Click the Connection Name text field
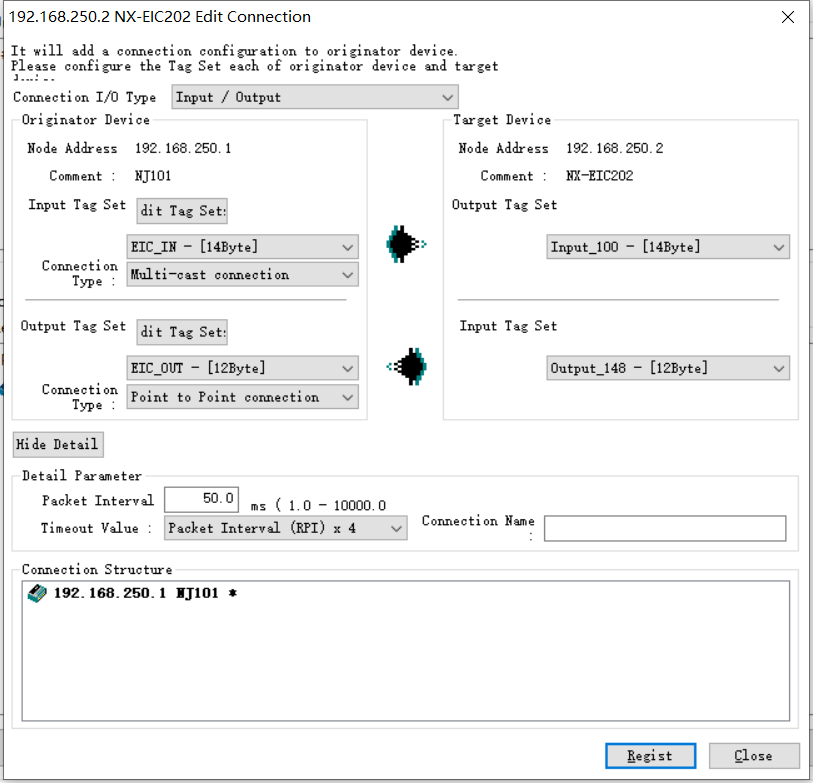Viewport: 813px width, 783px height. click(665, 528)
